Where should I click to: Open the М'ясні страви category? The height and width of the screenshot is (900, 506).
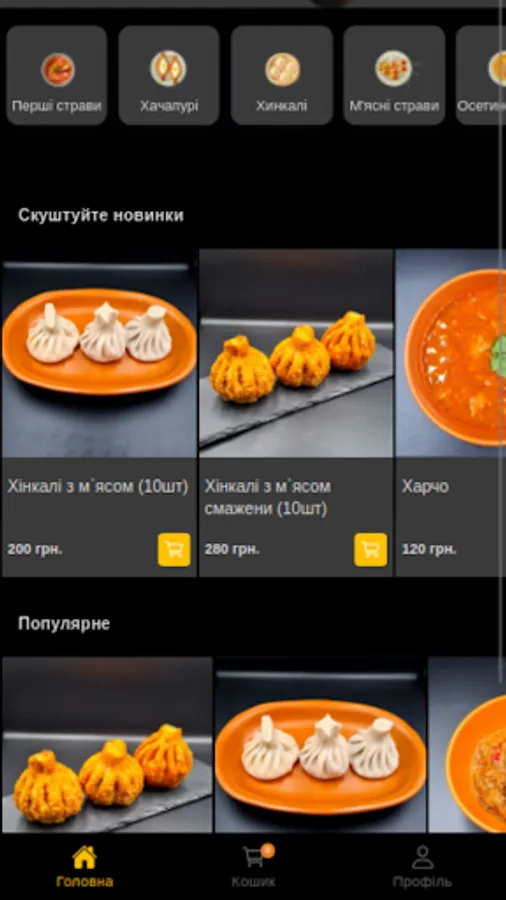coord(394,75)
